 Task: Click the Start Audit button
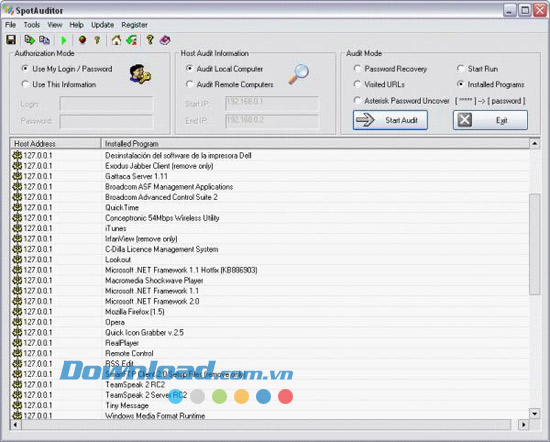click(x=390, y=120)
